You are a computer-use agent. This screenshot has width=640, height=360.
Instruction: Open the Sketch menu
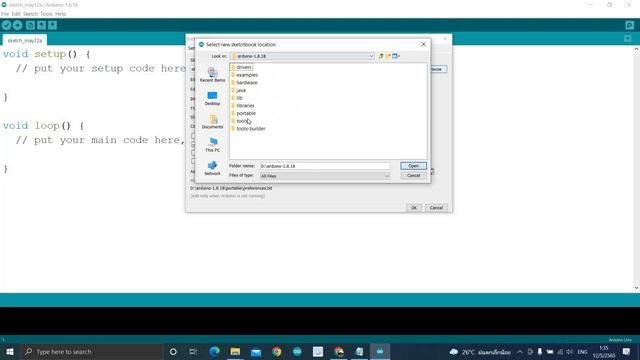[30, 14]
